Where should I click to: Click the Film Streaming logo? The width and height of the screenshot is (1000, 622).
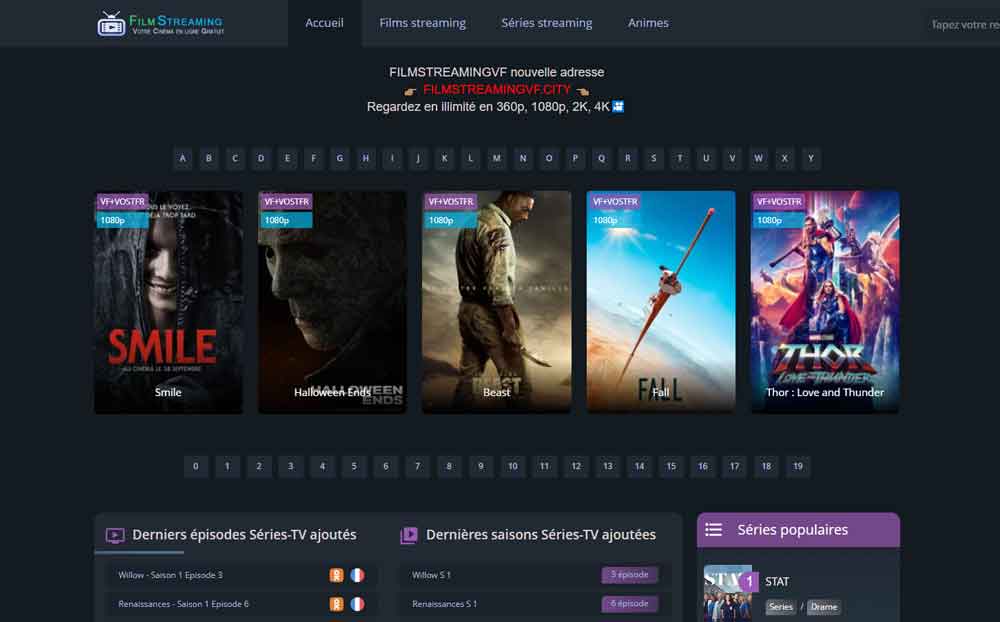(x=161, y=24)
